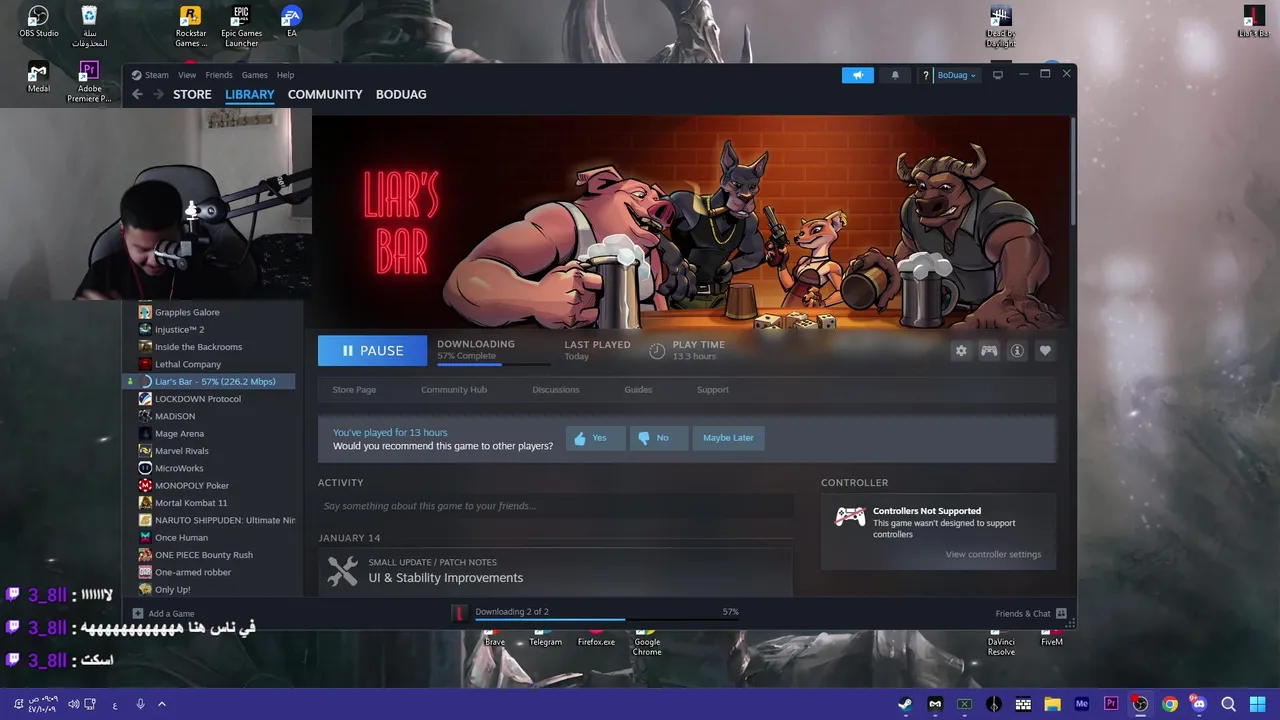Screen dimensions: 1280x720
Task: Expand the BoDuag account dropdown
Action: pos(957,75)
